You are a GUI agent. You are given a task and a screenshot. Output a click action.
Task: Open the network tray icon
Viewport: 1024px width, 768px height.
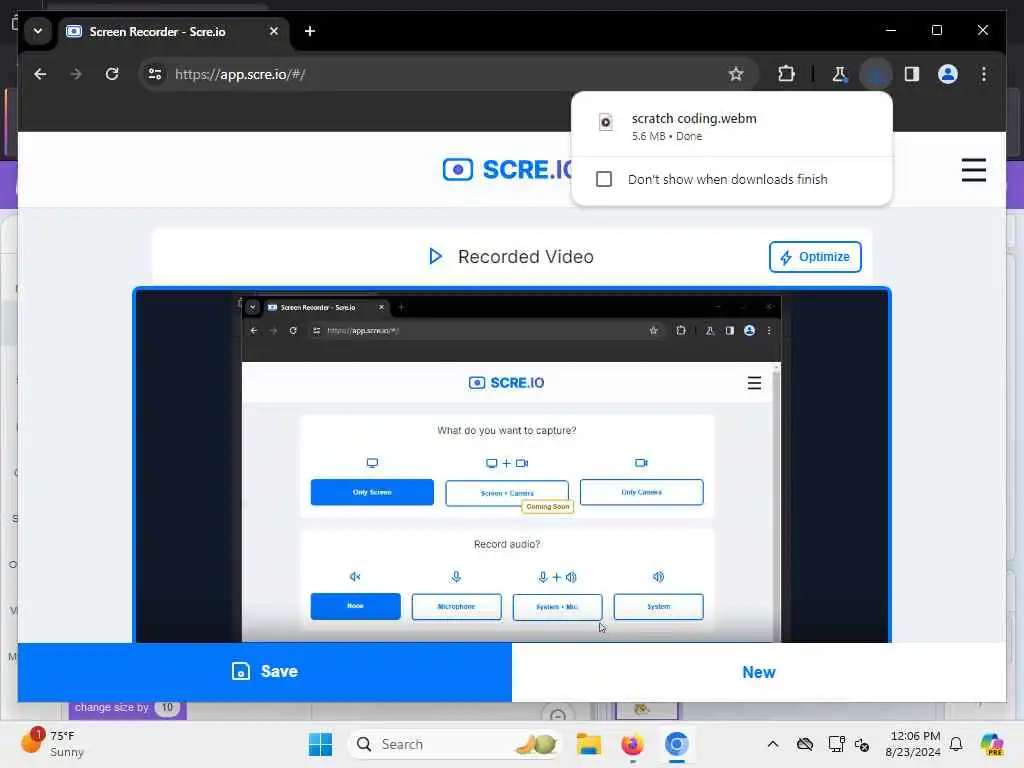(x=836, y=744)
